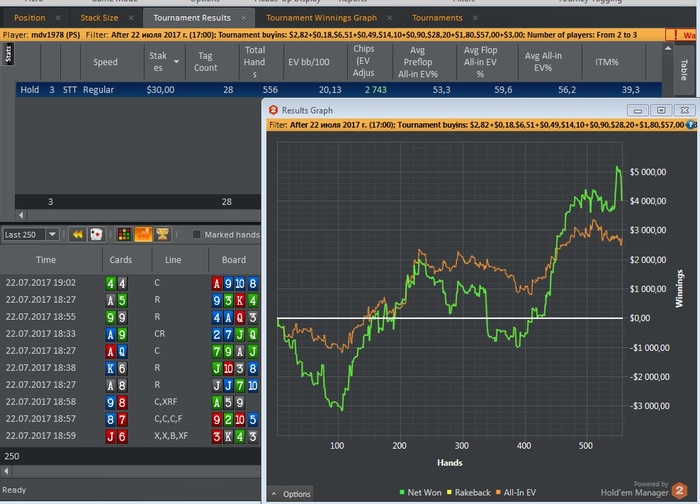700x504 pixels.
Task: Close the Results Graph window
Action: [x=685, y=110]
